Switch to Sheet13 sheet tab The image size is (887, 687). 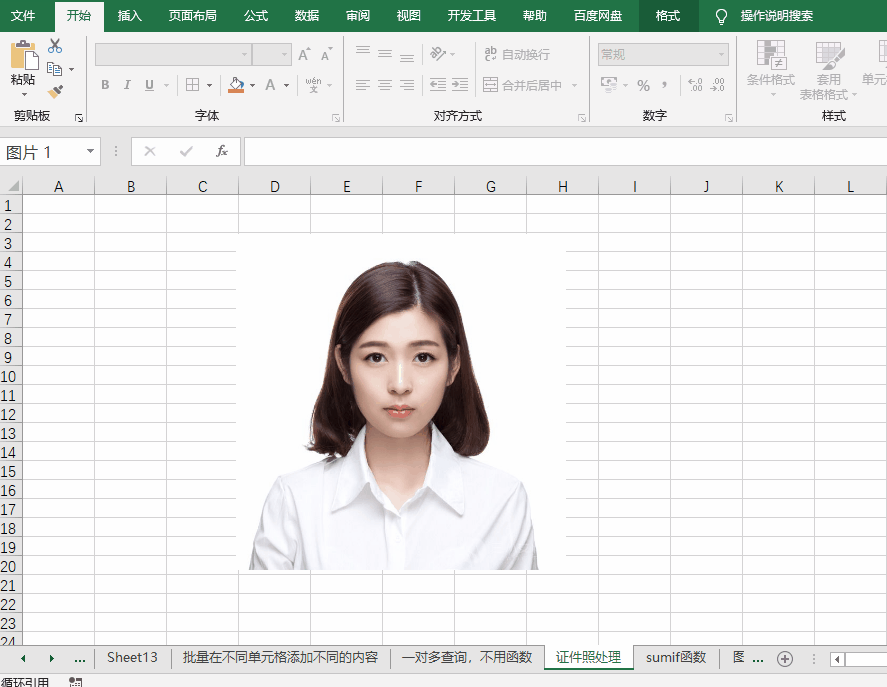click(132, 658)
